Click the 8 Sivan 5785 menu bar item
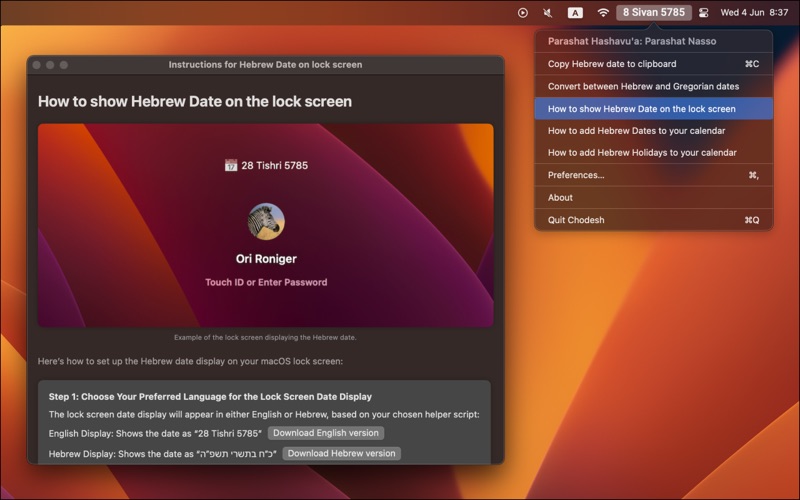 (654, 12)
